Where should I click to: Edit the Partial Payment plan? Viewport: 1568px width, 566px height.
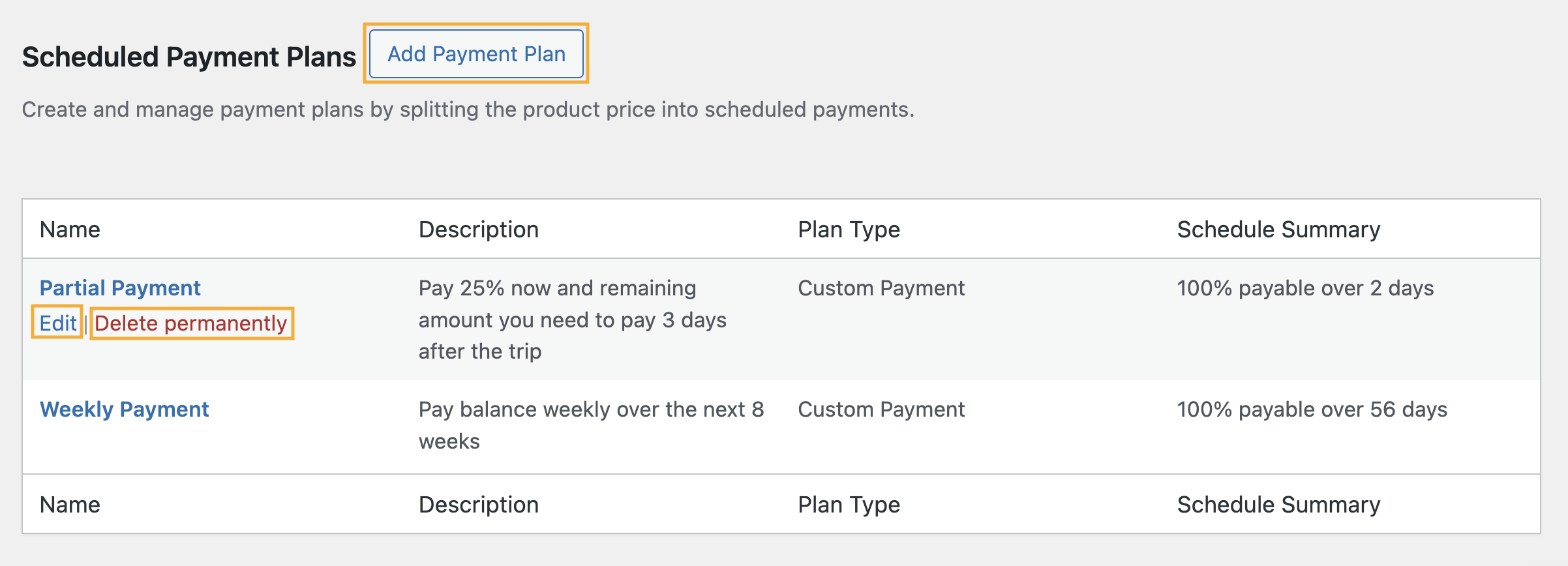point(58,323)
